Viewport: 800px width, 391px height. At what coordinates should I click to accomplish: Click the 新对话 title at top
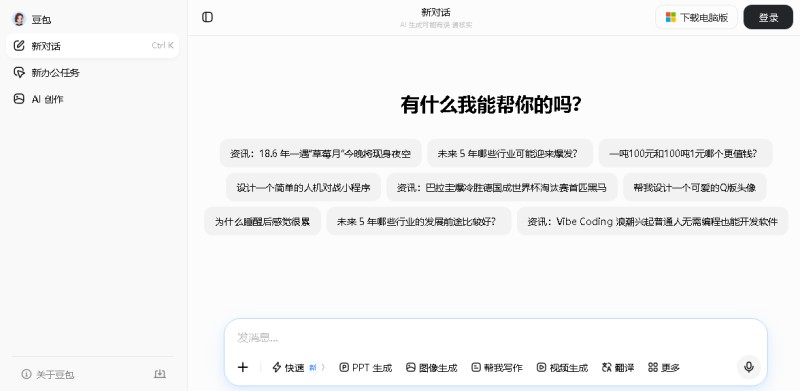click(436, 12)
